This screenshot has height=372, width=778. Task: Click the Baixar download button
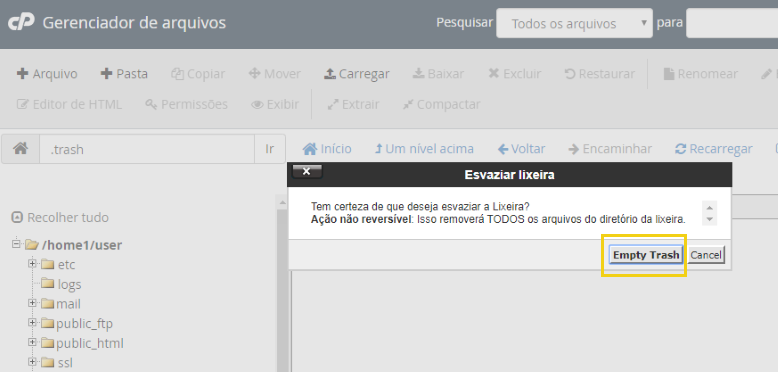(438, 74)
